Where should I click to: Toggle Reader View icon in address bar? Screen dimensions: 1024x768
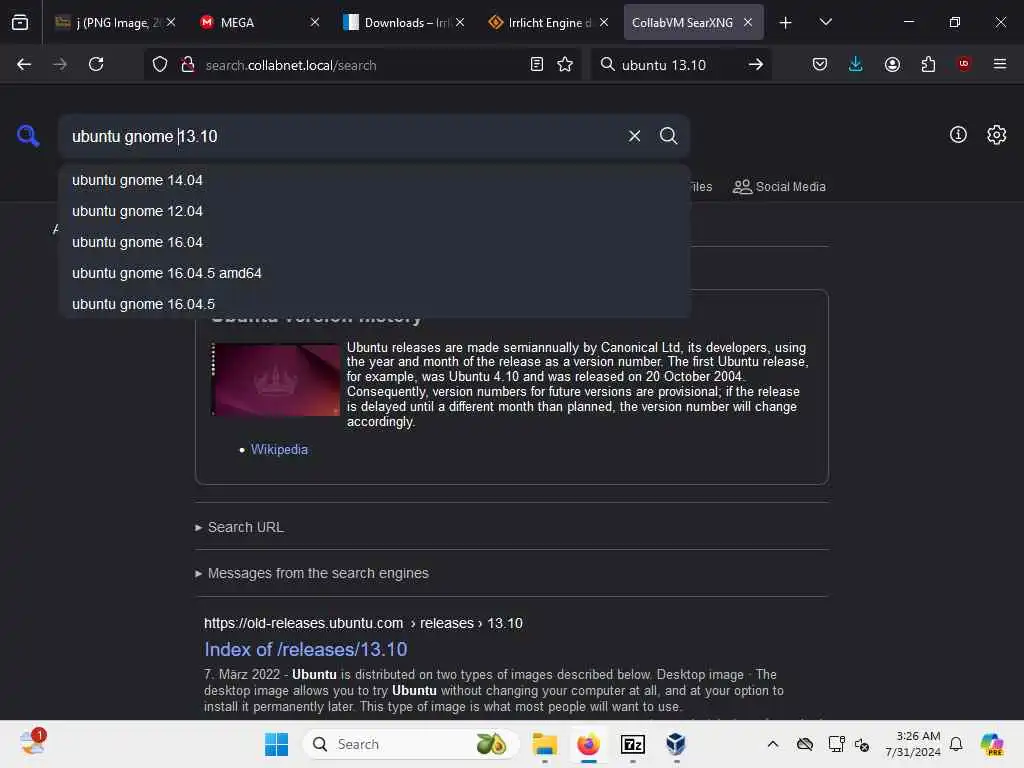[537, 64]
